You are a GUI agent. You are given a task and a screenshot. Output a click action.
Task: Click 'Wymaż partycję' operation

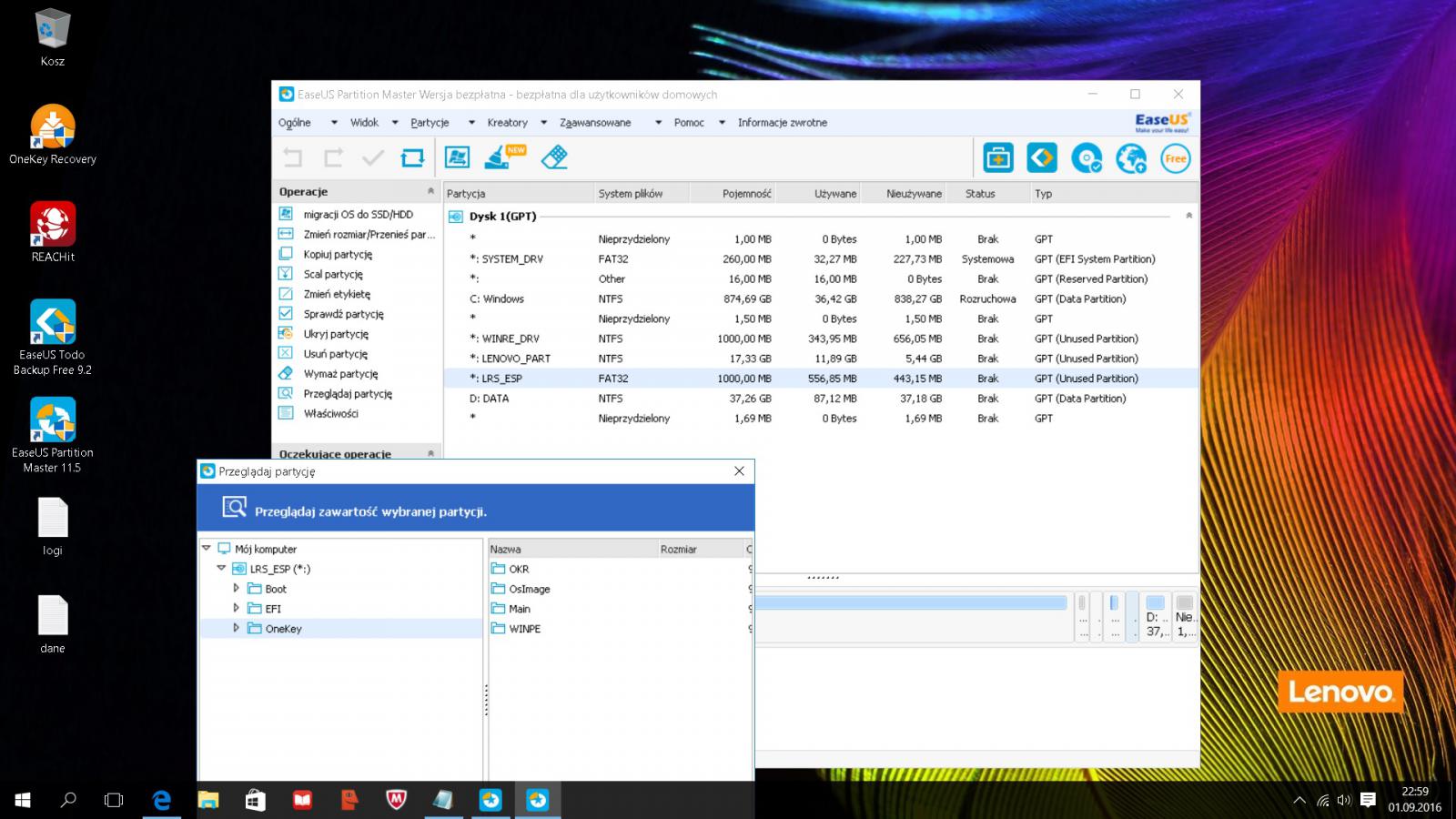340,374
